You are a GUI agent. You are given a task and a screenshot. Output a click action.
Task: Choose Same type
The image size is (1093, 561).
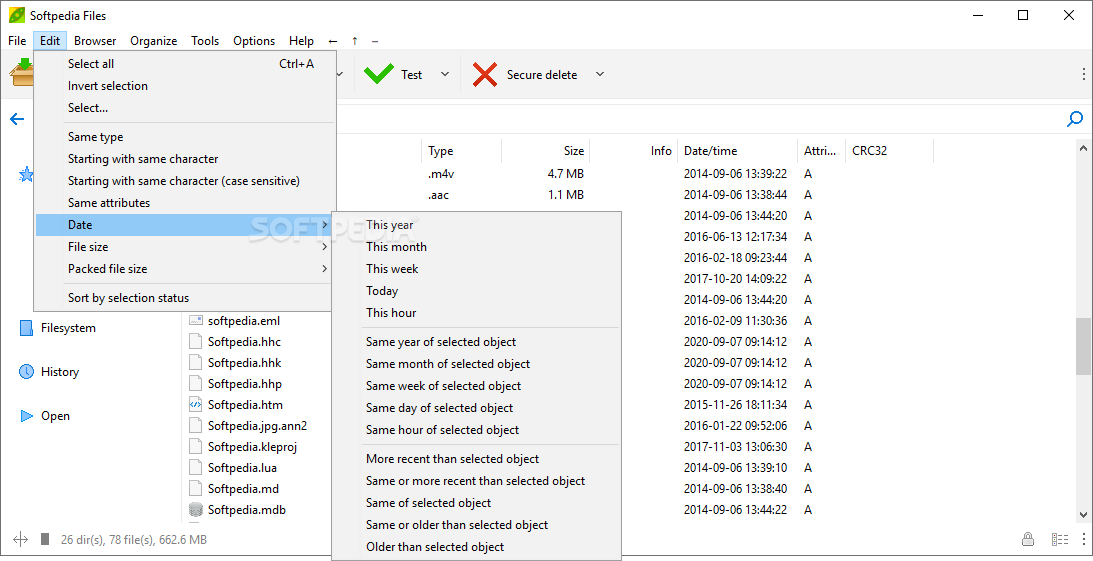click(x=184, y=137)
